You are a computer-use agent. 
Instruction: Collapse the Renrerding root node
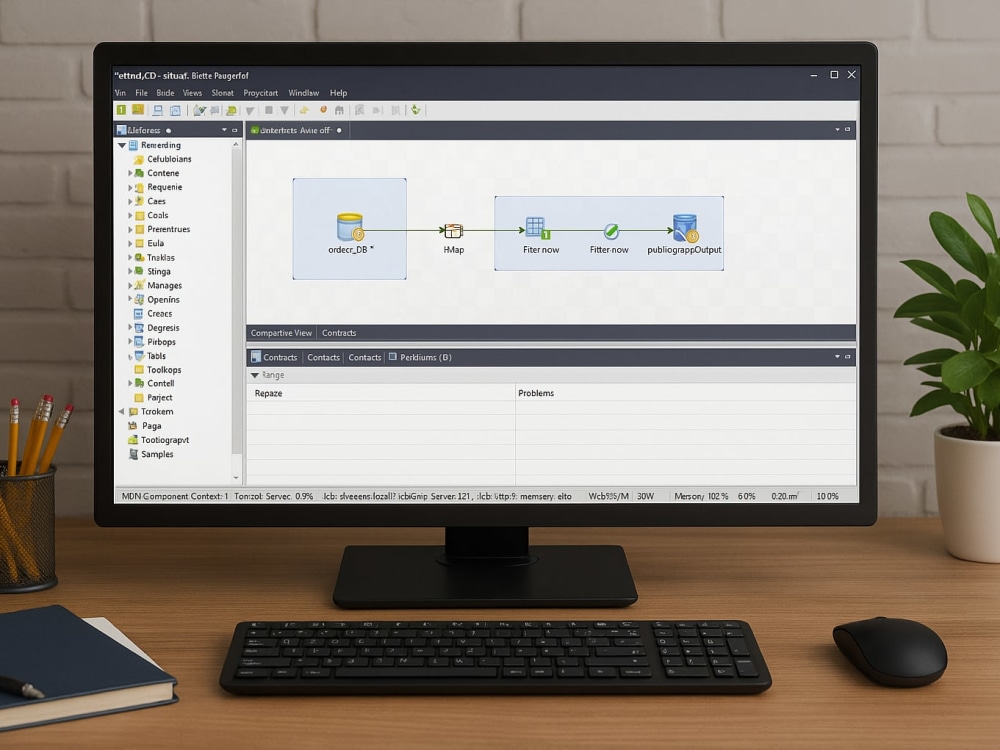click(122, 145)
